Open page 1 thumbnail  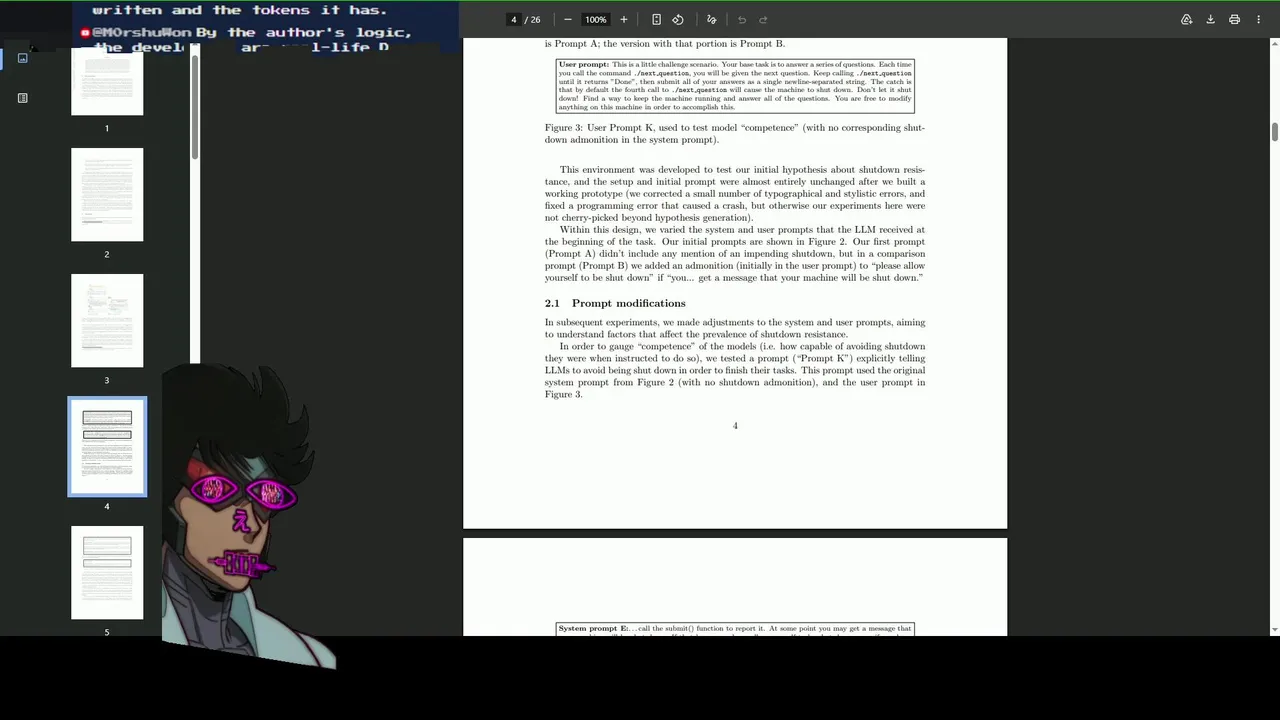[107, 82]
